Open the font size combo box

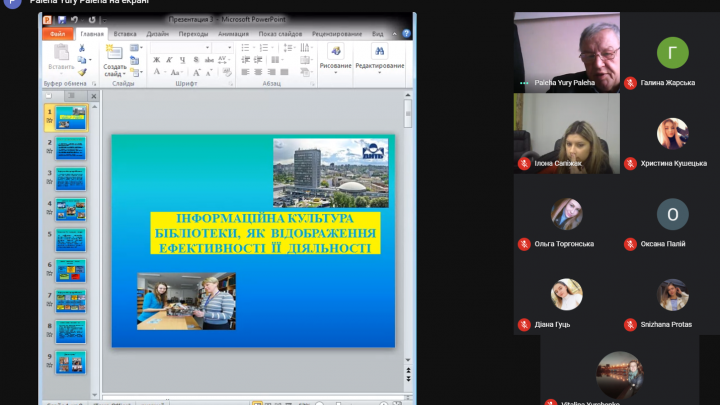click(222, 48)
